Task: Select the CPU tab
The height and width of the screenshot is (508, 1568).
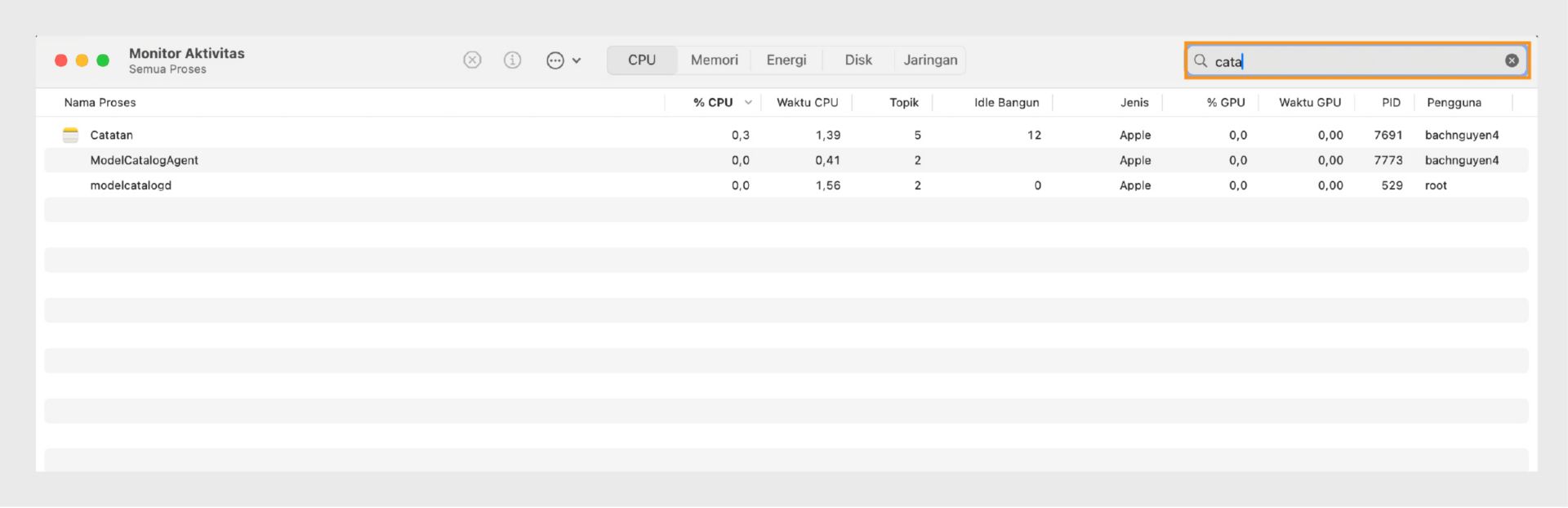Action: point(642,60)
